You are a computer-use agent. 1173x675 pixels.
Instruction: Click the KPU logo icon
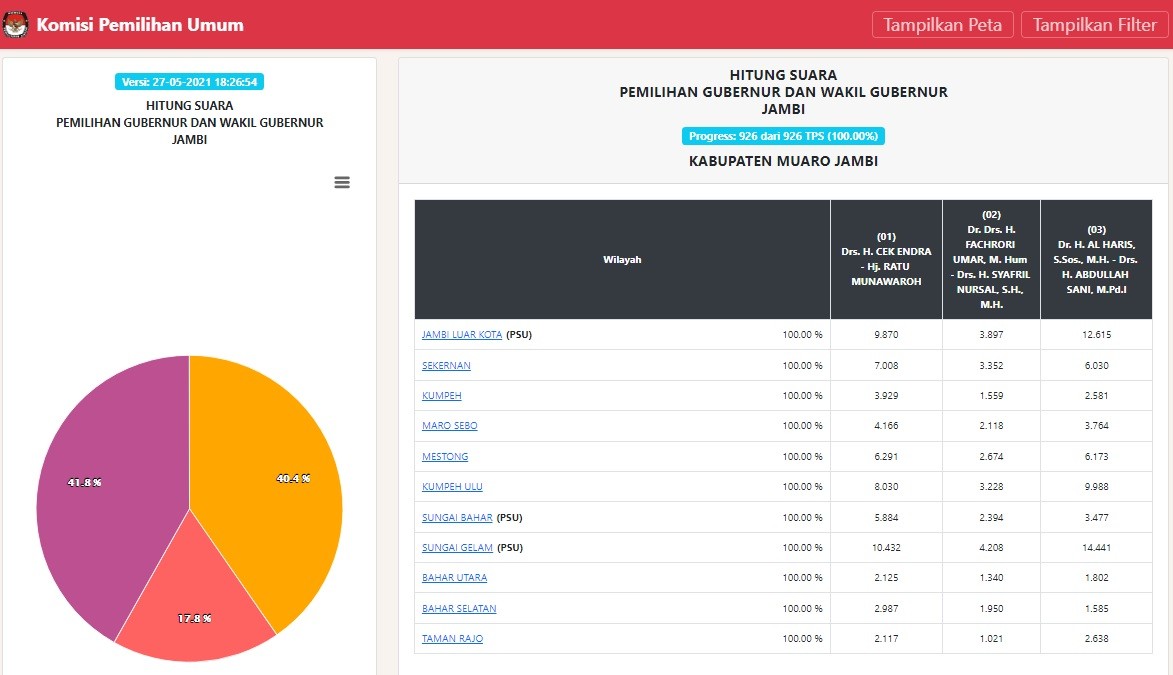[16, 25]
